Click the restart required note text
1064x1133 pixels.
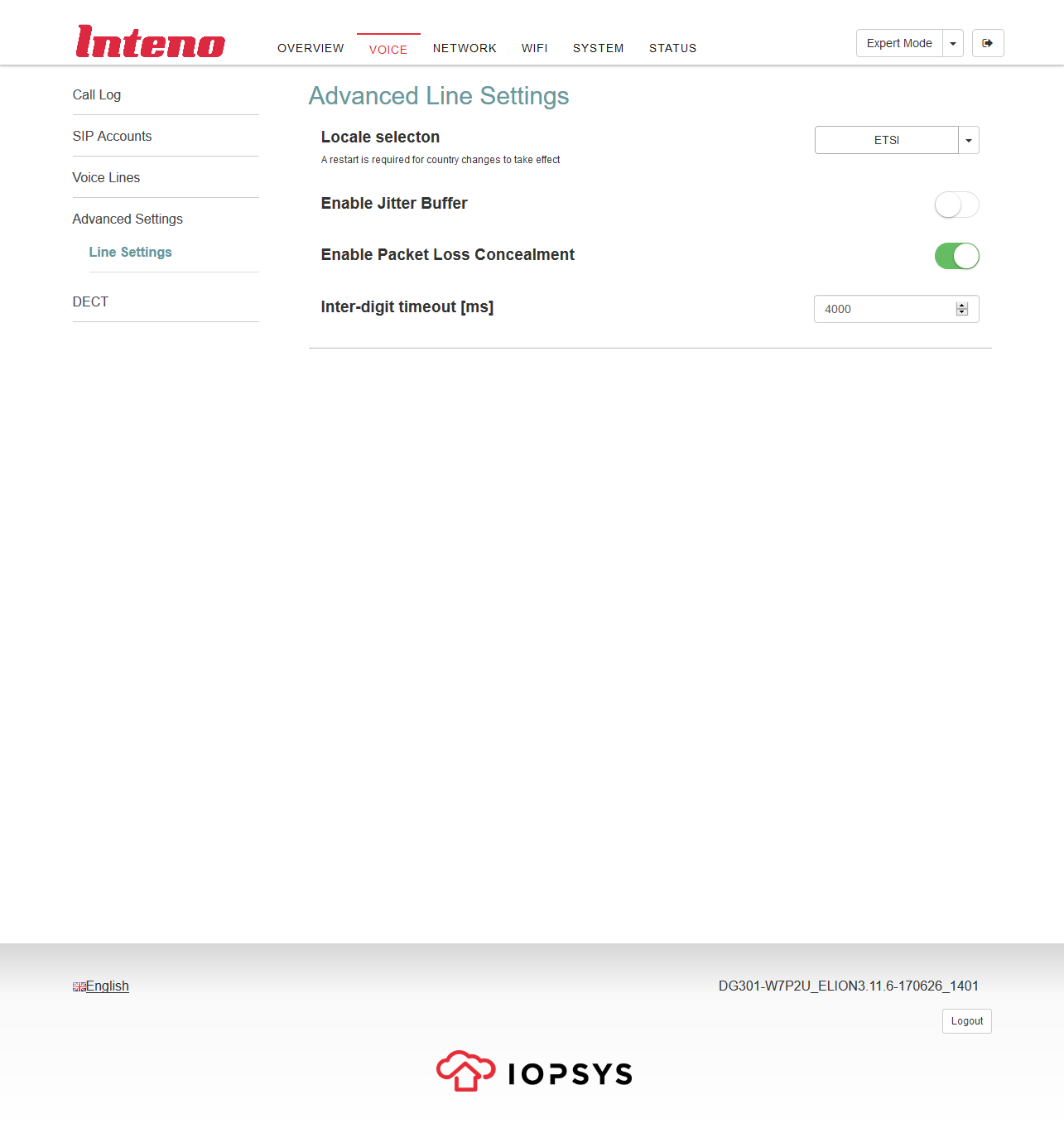pos(441,160)
